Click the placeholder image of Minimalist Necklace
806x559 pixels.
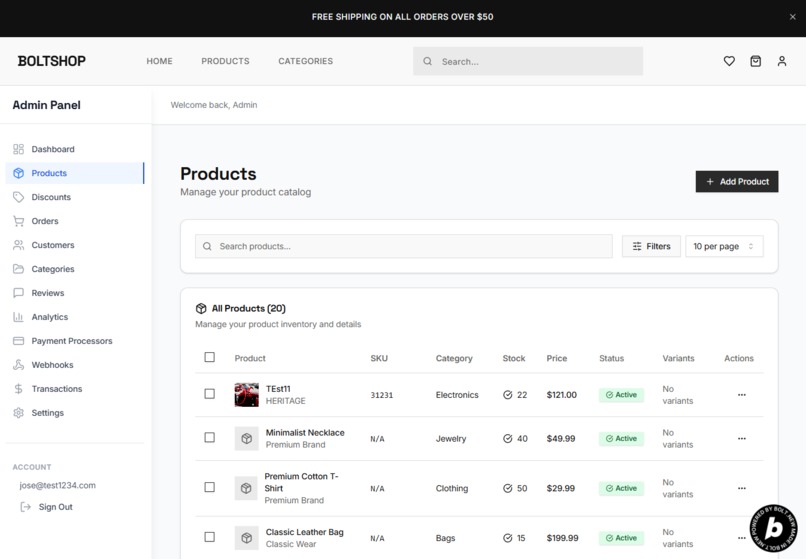(247, 439)
